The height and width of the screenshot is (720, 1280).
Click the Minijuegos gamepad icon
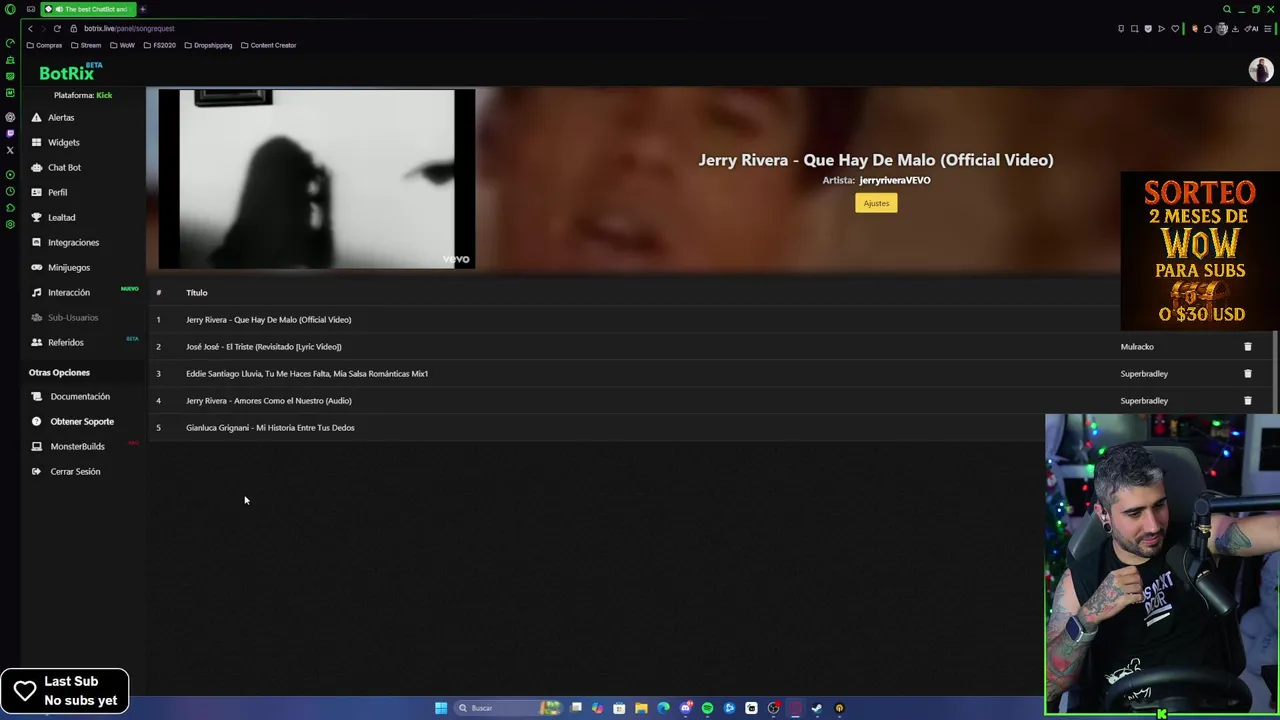37,267
